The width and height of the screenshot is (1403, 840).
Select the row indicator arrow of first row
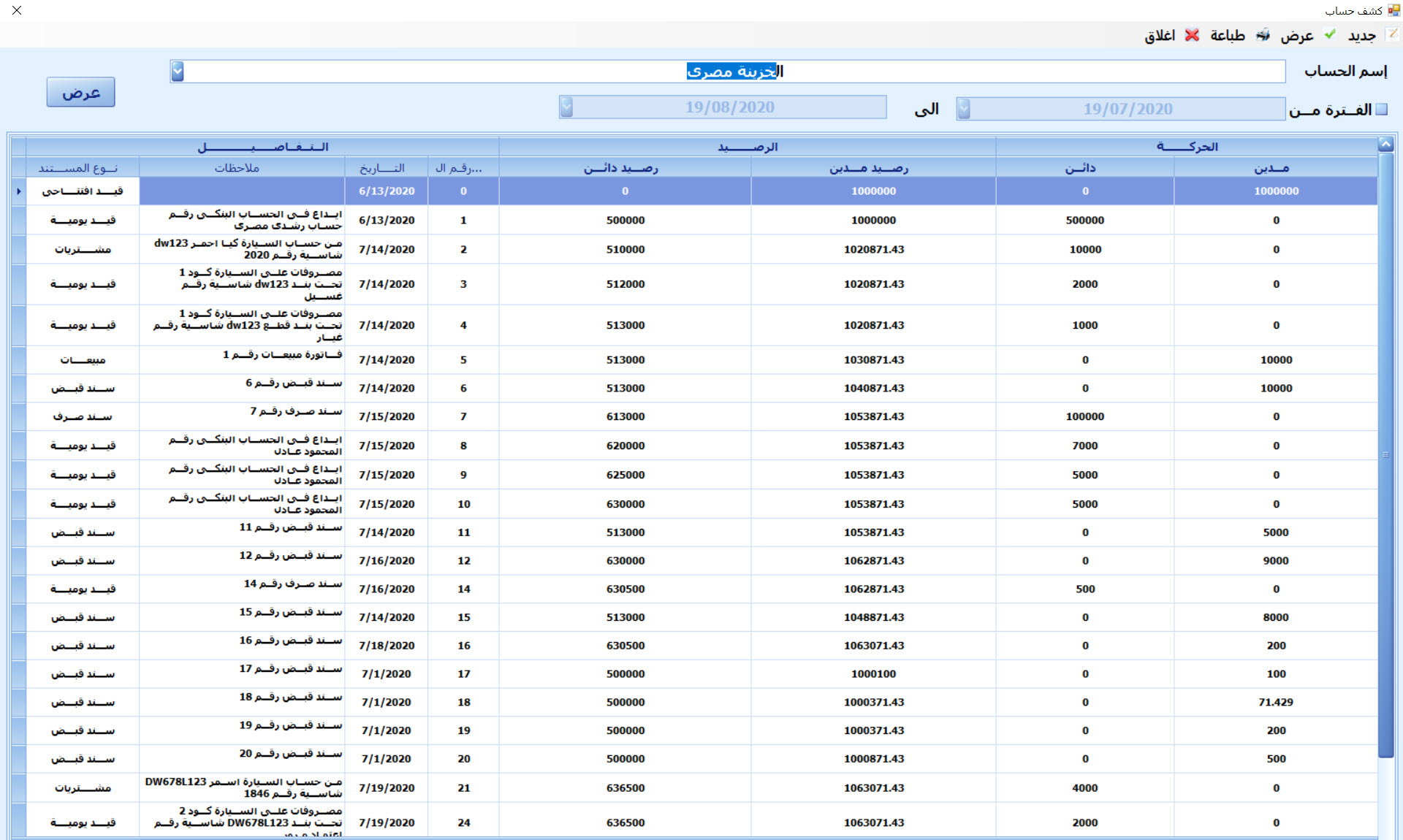click(x=19, y=191)
